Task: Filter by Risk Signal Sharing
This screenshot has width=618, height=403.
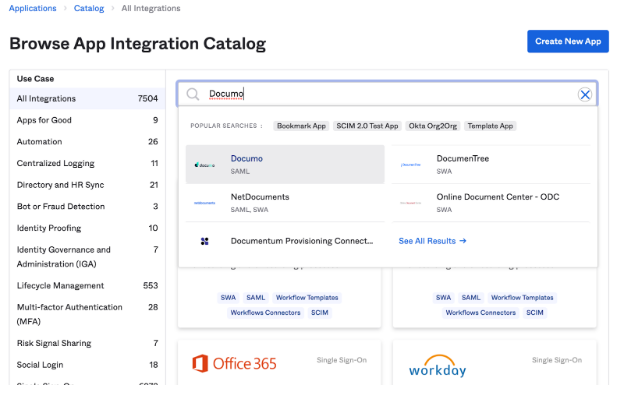Action: click(87, 343)
